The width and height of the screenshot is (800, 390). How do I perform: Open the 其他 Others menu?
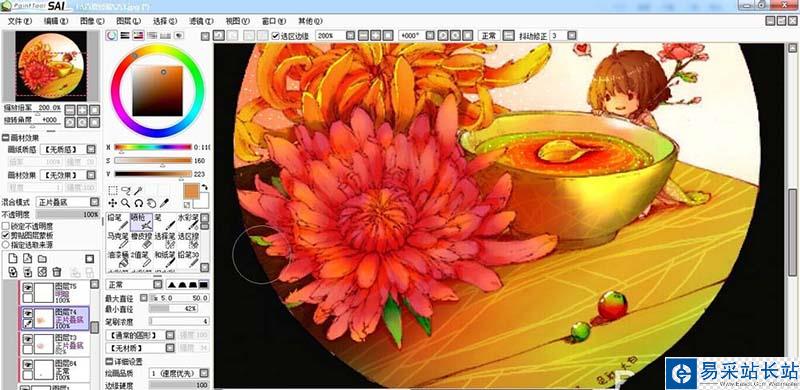(310, 21)
